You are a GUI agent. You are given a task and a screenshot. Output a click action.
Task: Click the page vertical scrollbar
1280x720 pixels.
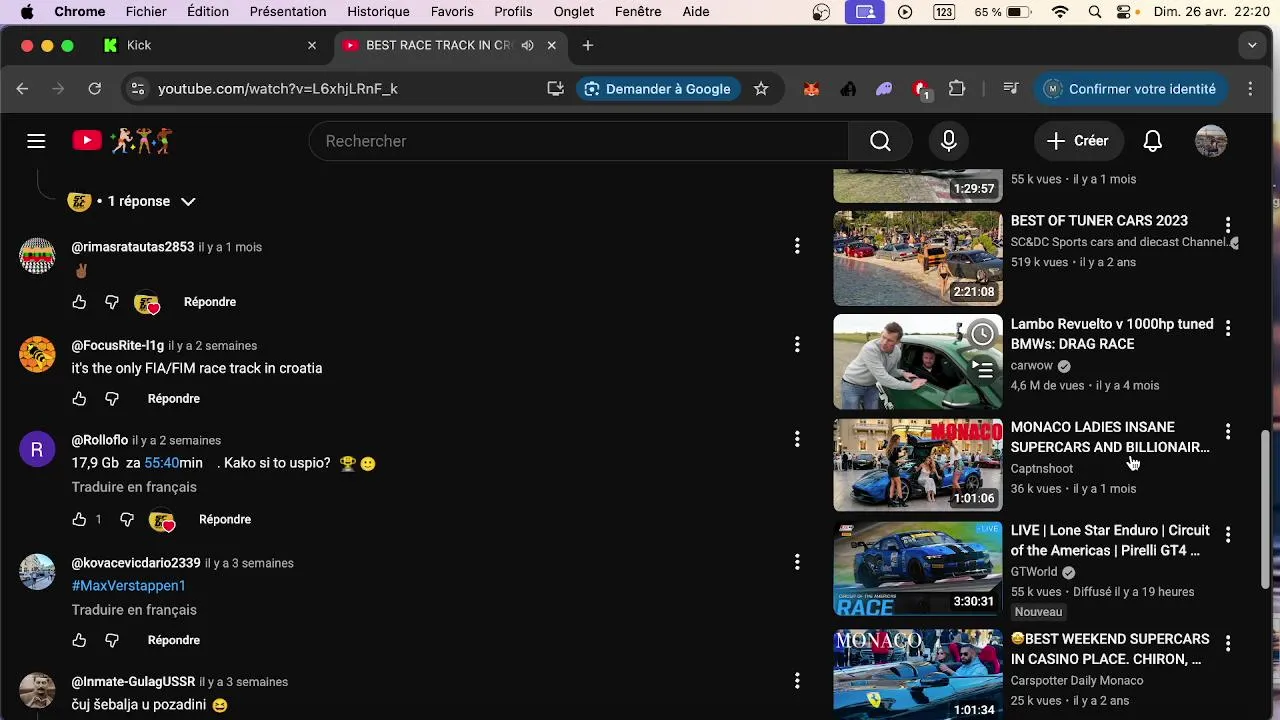tap(1265, 510)
